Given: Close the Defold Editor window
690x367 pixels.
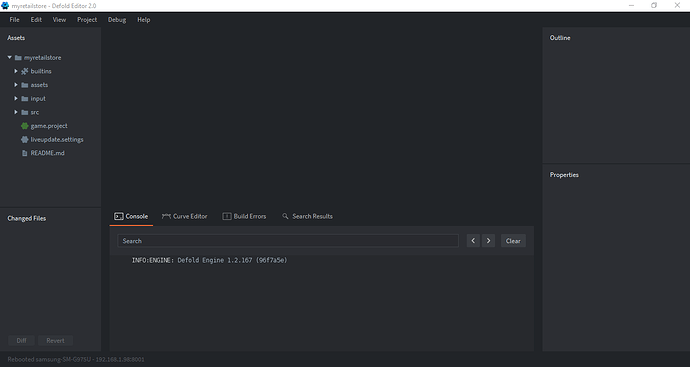Looking at the screenshot, I should pos(677,6).
